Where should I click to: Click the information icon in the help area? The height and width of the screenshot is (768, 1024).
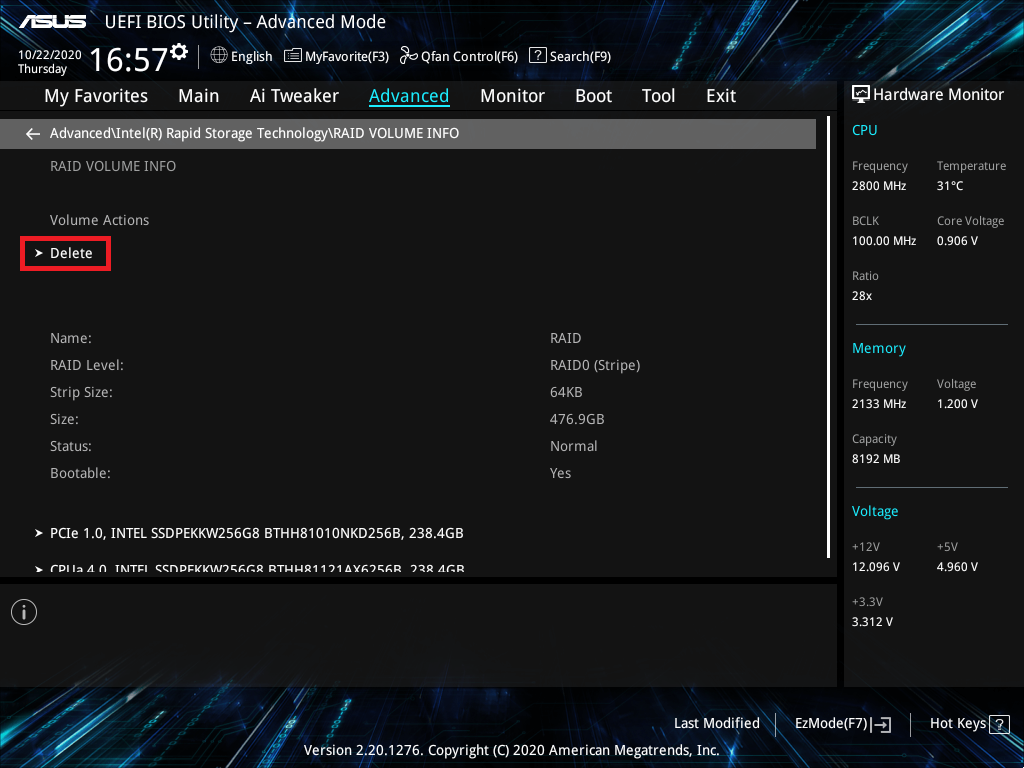tap(24, 612)
